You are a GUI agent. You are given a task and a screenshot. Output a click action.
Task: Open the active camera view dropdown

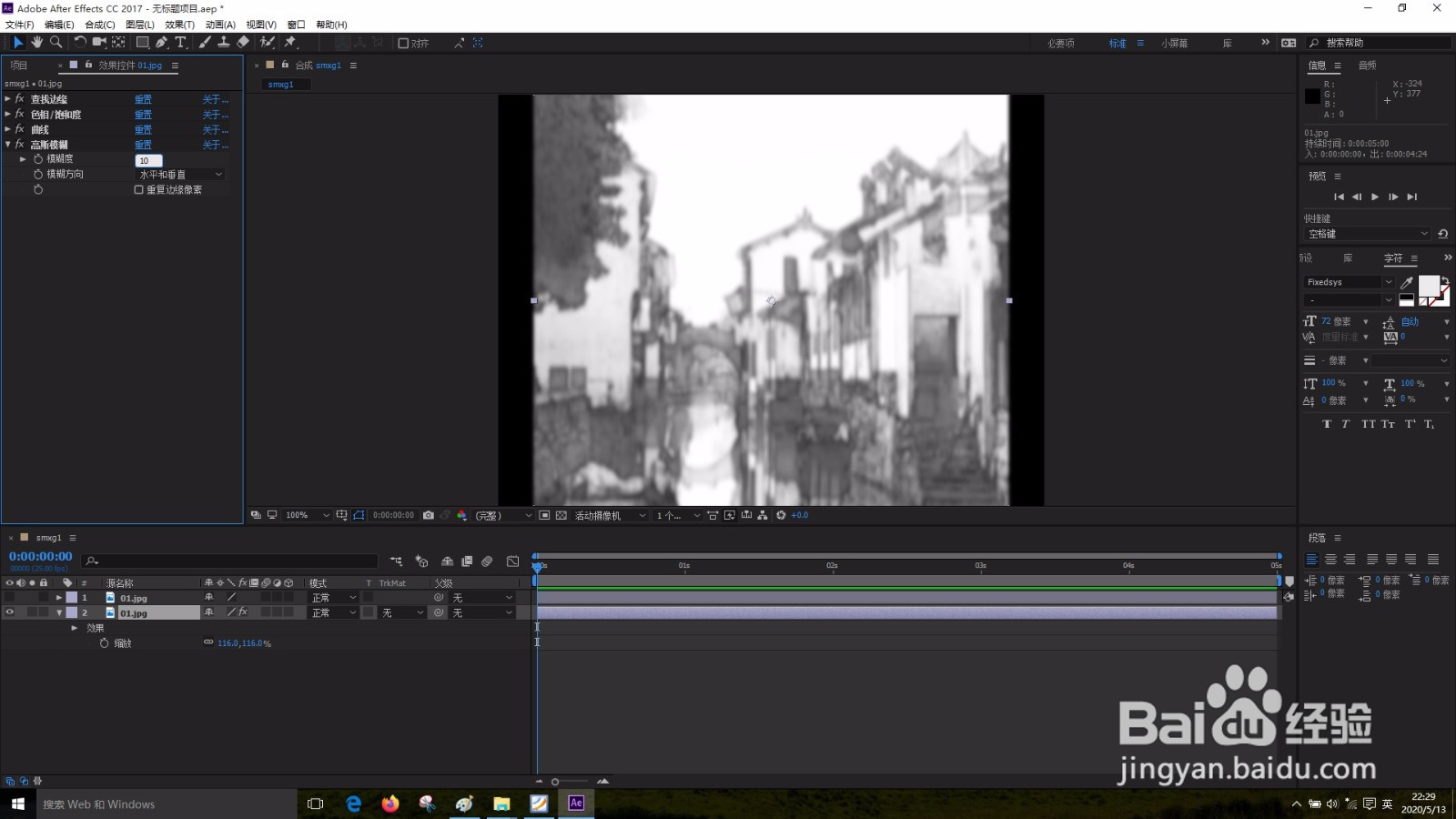pos(610,515)
